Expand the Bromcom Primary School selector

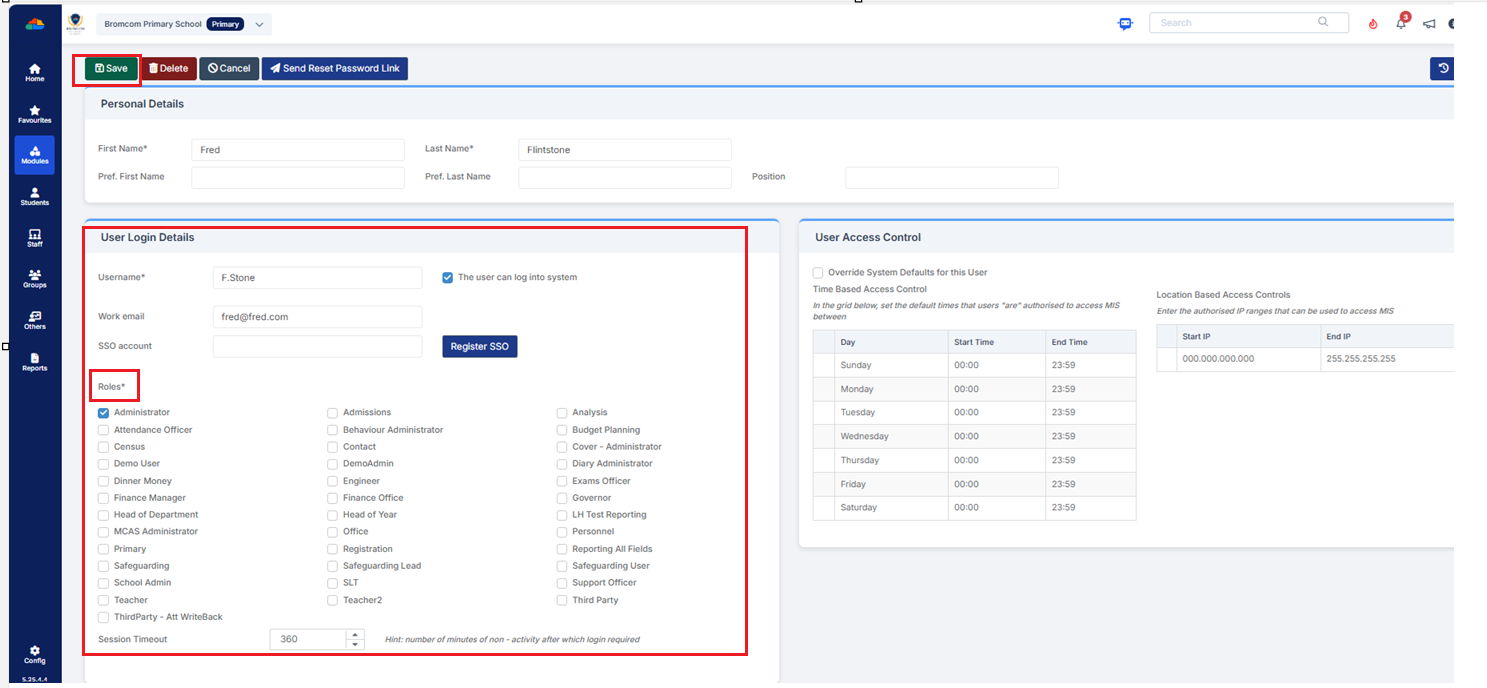point(259,24)
